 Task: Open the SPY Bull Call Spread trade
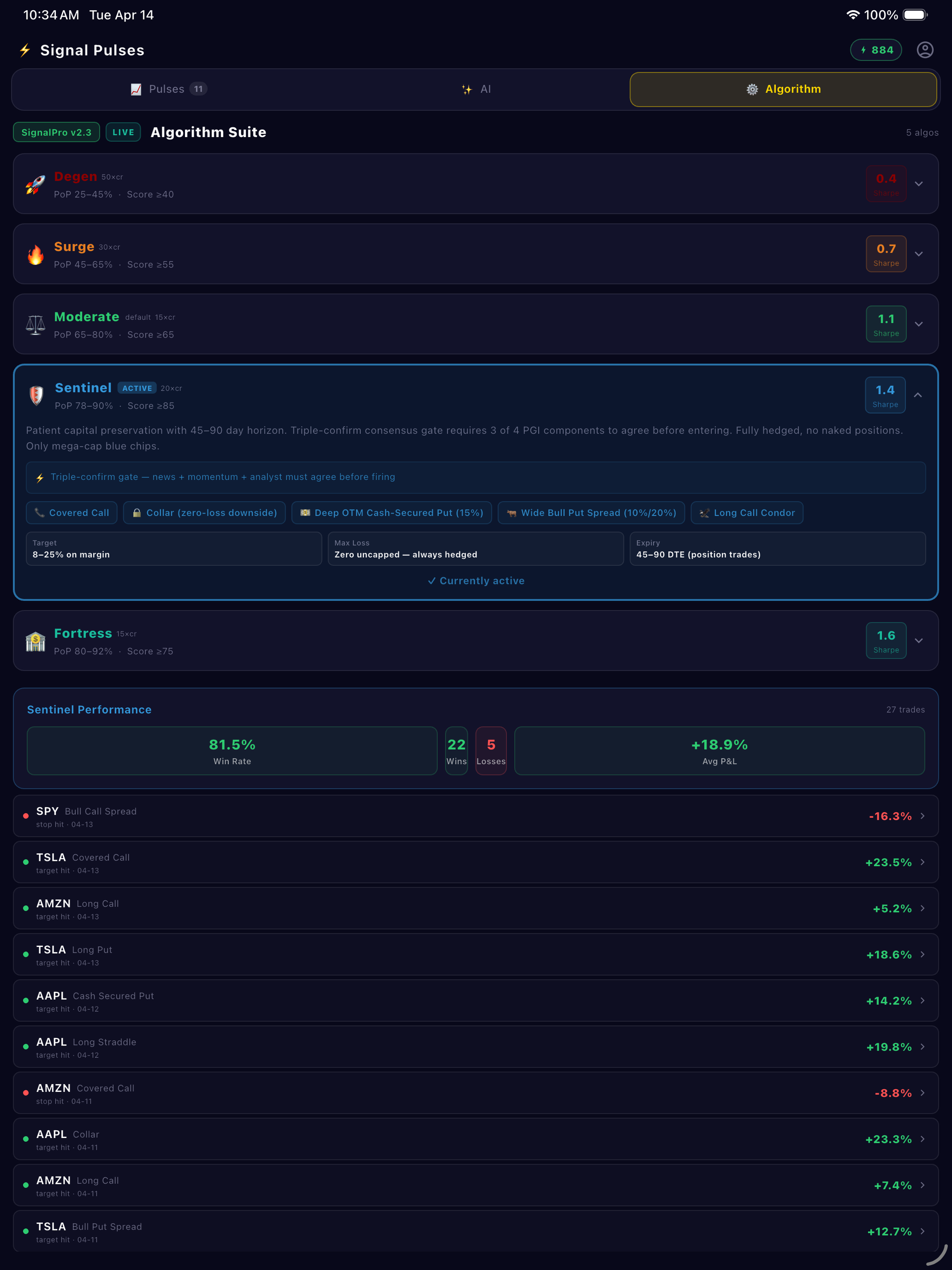[476, 816]
